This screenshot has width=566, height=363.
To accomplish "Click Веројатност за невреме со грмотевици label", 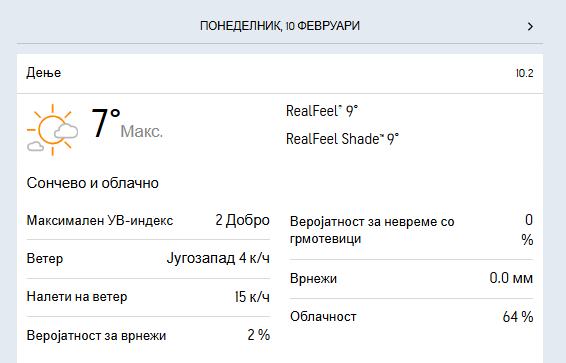I will point(372,230).
